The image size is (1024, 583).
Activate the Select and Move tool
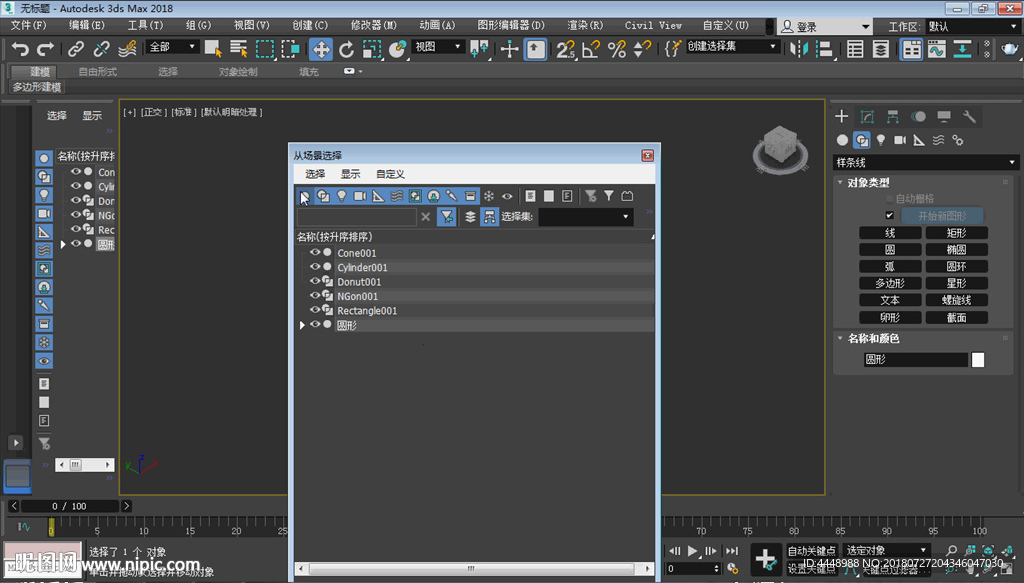click(x=321, y=49)
